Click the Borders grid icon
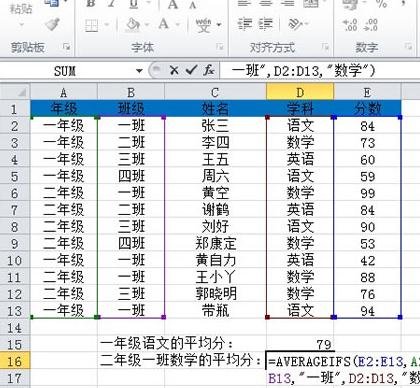This screenshot has height=388, width=420. (x=91, y=25)
